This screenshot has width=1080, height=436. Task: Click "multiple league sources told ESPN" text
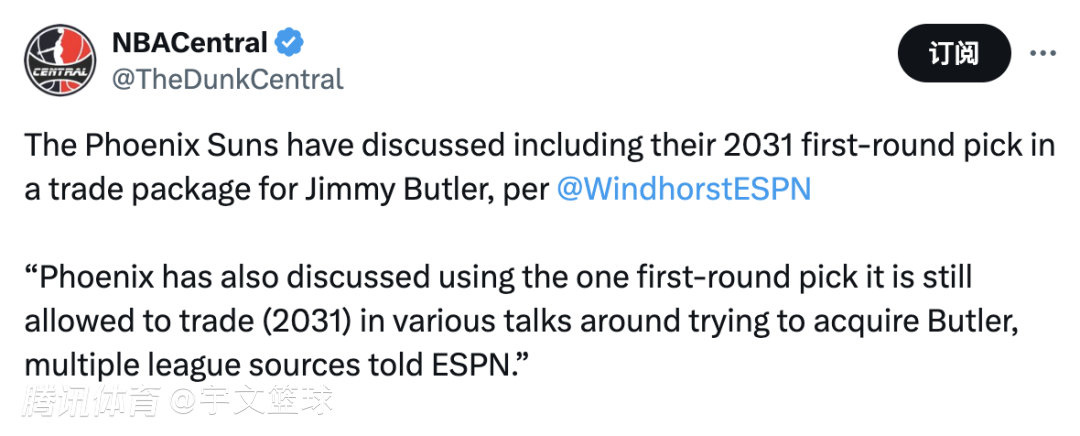point(266,363)
